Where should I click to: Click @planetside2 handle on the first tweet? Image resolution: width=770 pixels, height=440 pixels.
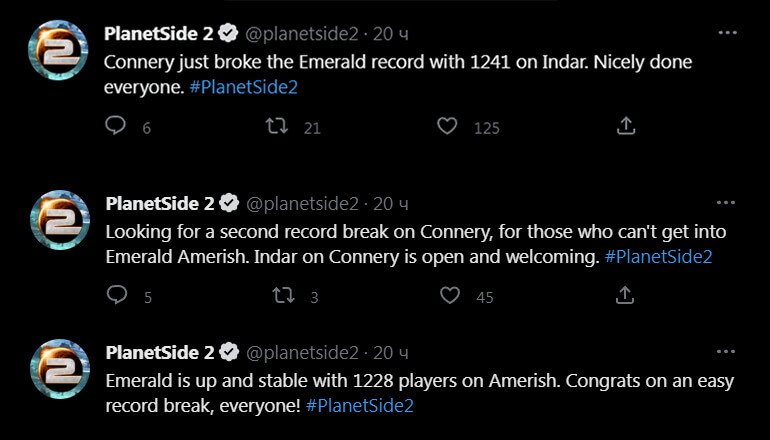[x=302, y=34]
